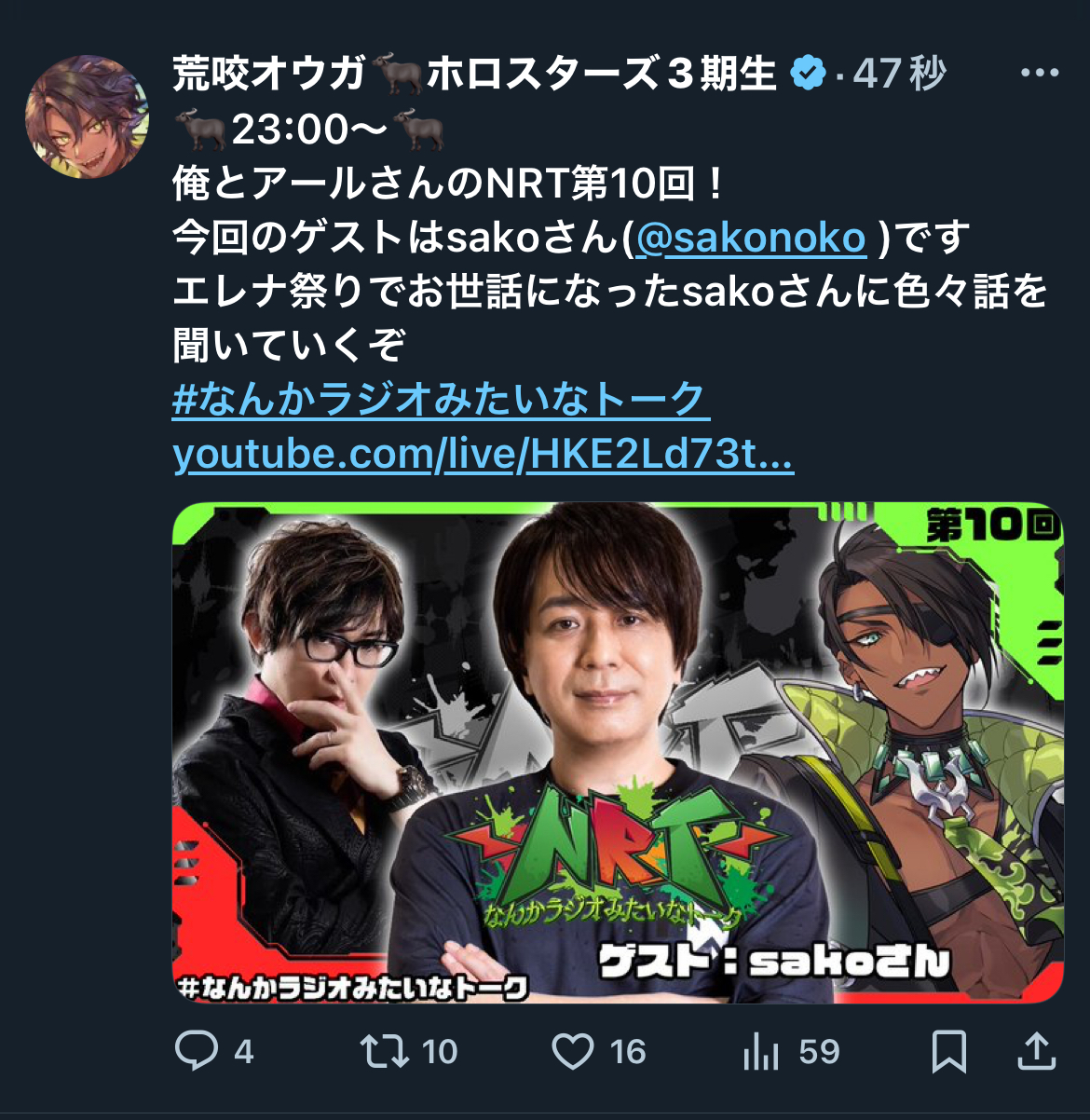Click the 47秒 post timestamp
This screenshot has height=1120, width=1090.
(x=899, y=74)
